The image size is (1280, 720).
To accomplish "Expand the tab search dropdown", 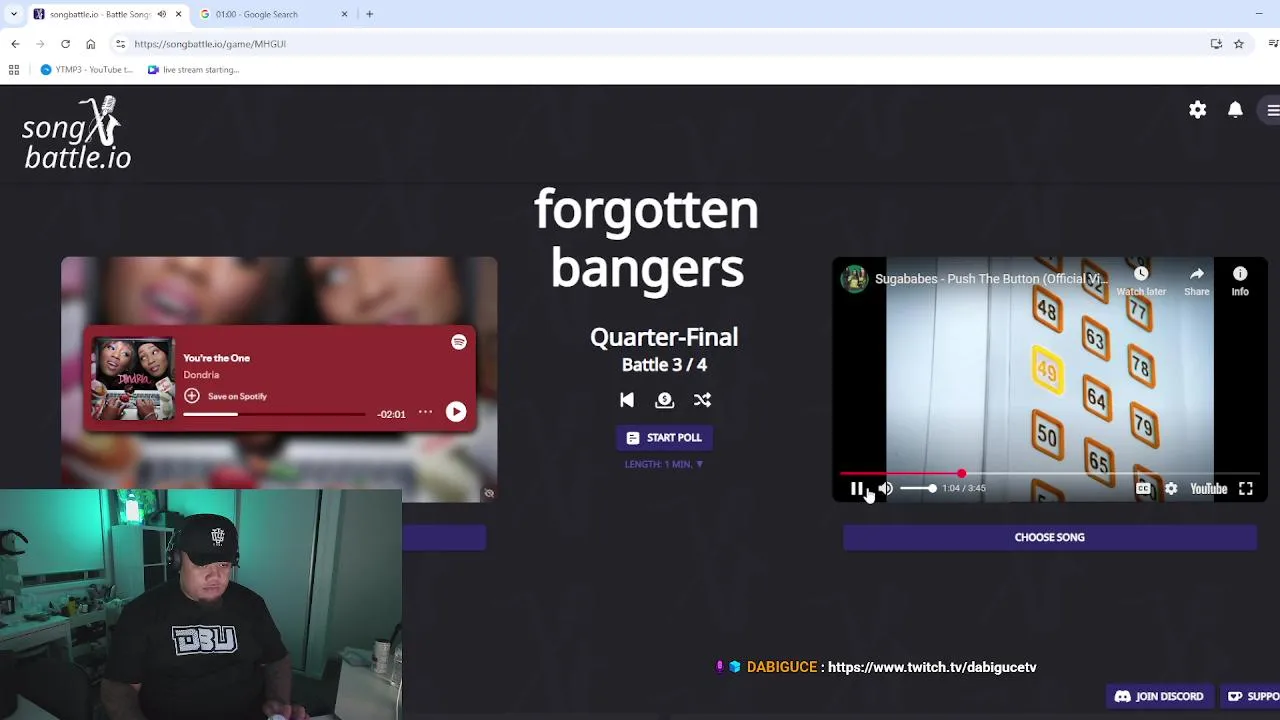I will coord(13,14).
